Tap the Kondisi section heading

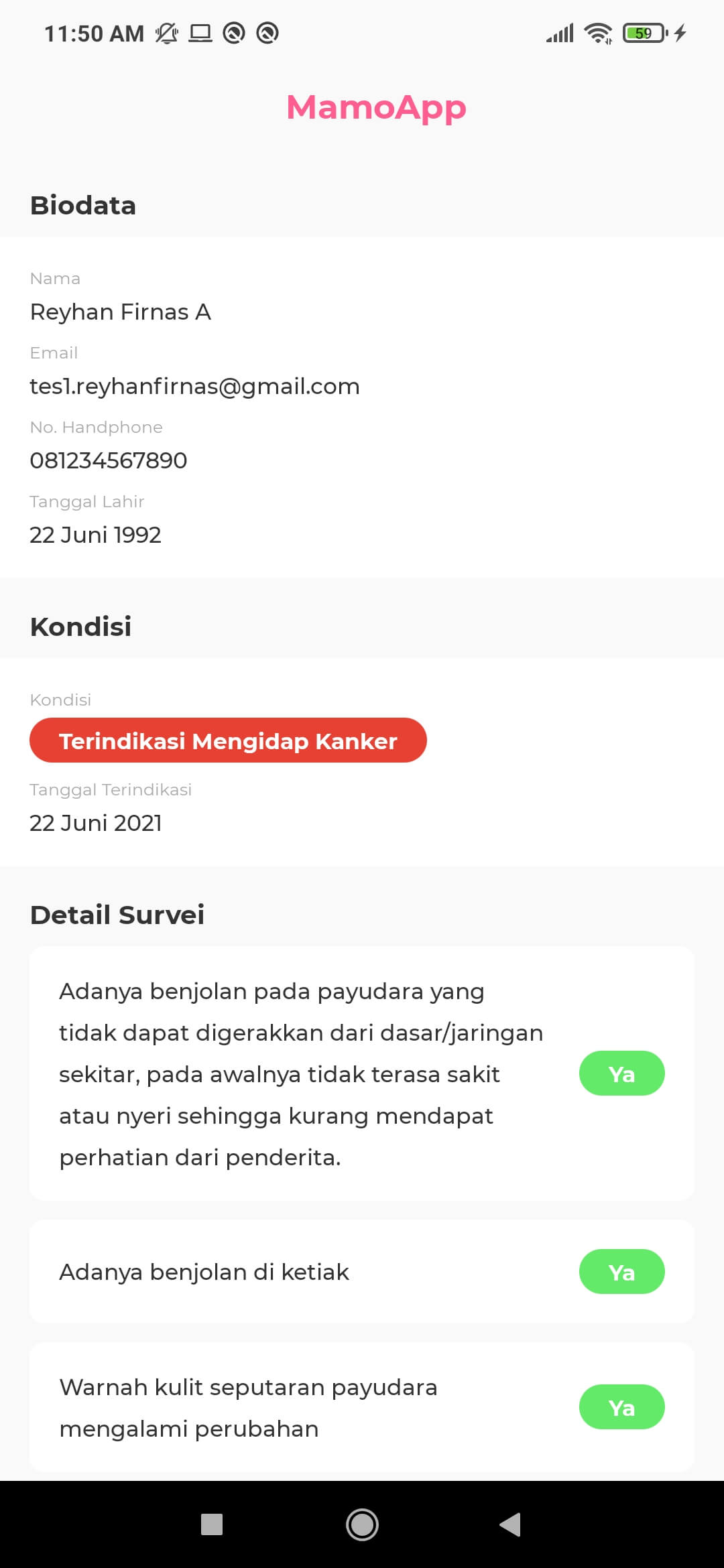pos(81,627)
